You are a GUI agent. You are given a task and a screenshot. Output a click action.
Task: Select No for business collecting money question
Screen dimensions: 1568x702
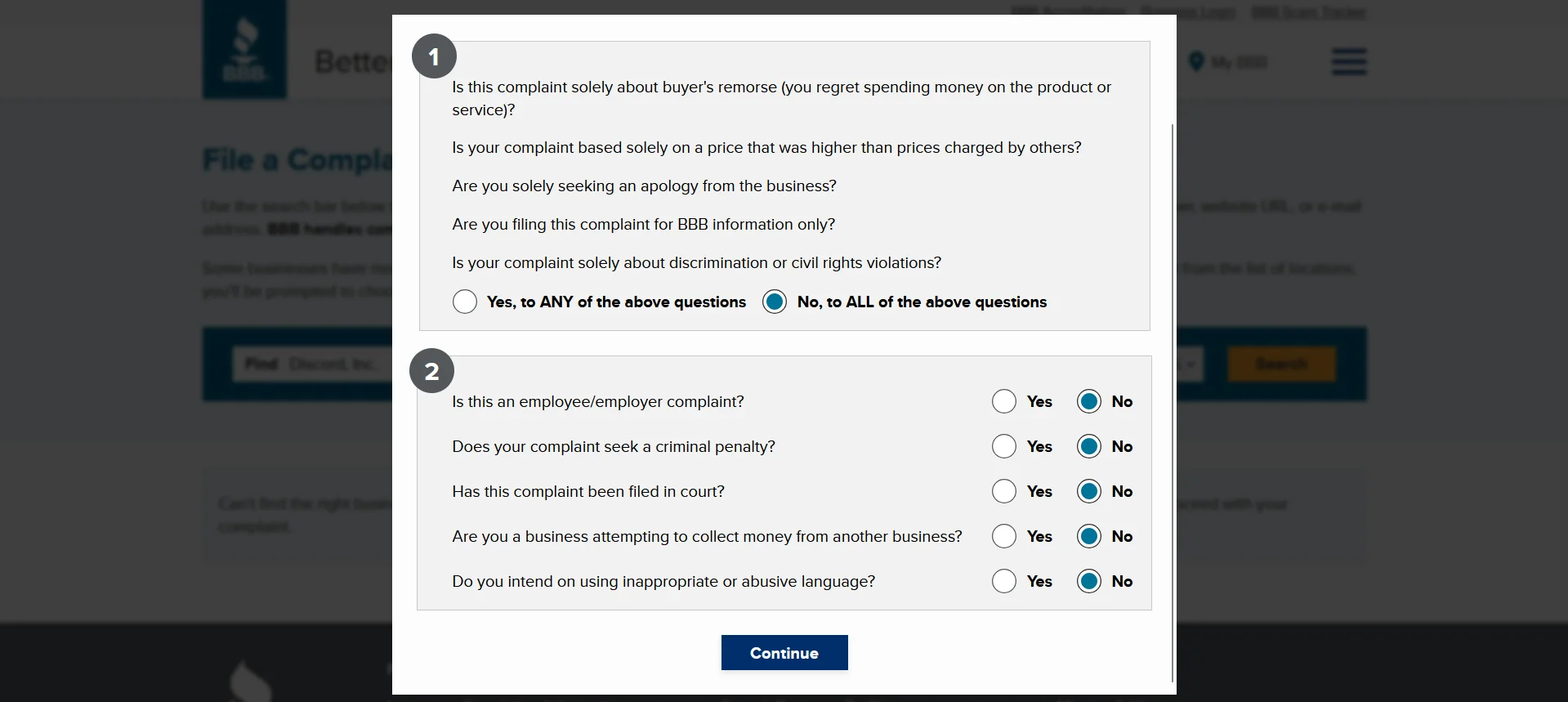point(1089,537)
